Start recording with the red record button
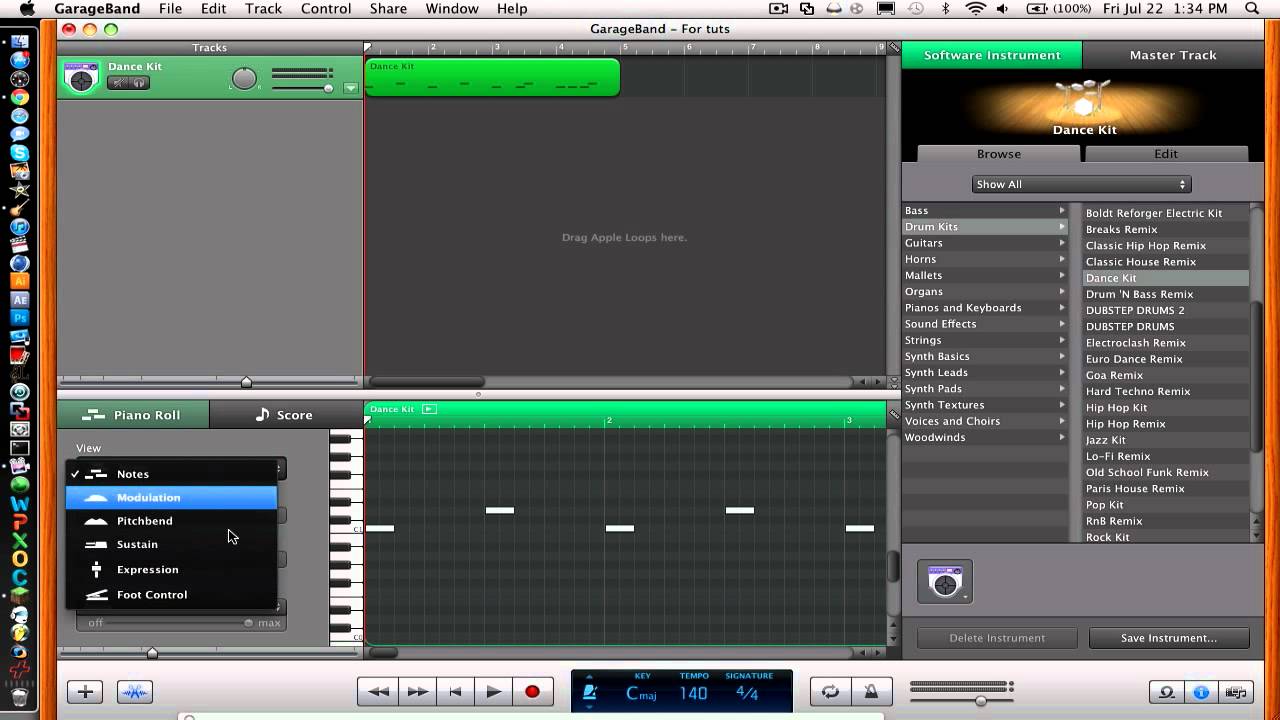The width and height of the screenshot is (1280, 720). tap(532, 691)
